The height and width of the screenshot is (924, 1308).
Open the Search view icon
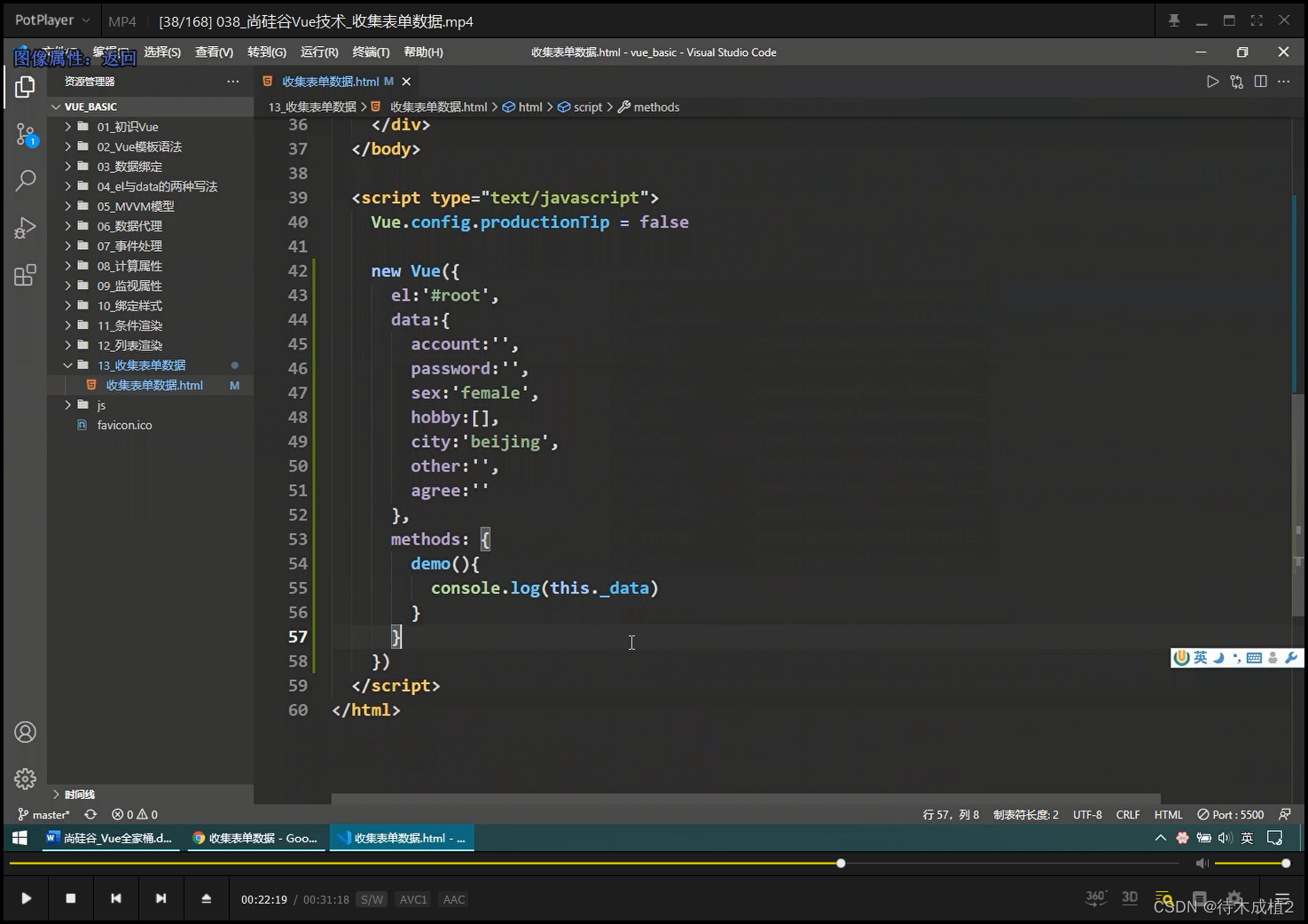pyautogui.click(x=25, y=181)
